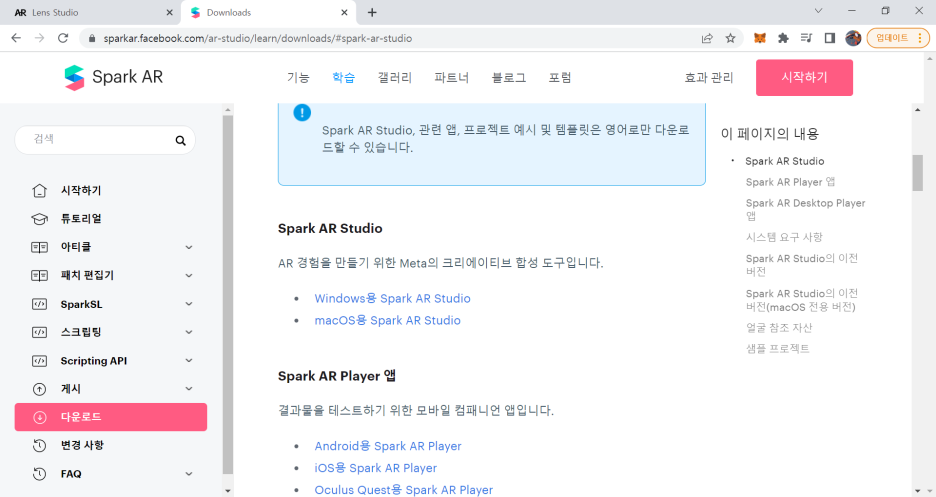This screenshot has width=936, height=497.
Task: Open the 학습 nav menu
Action: pos(343,78)
